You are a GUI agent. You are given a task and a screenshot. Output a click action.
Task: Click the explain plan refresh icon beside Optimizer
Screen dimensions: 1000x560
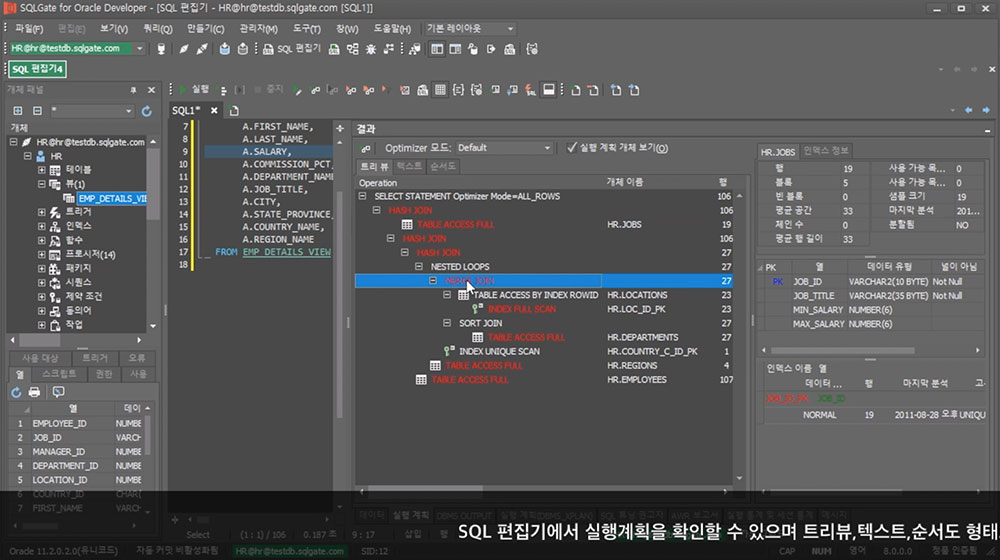tap(365, 149)
